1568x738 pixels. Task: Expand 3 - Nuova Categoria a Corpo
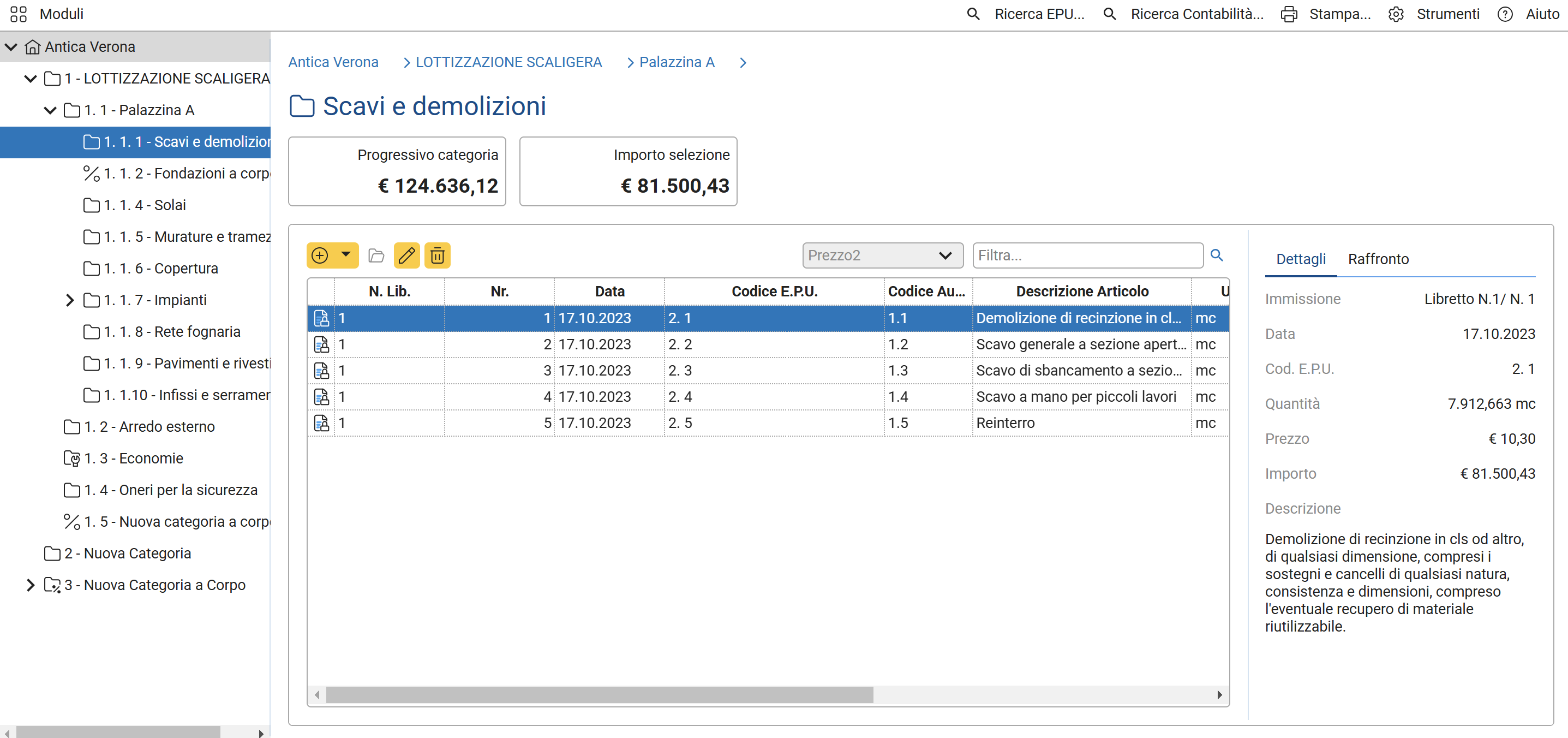[x=31, y=585]
